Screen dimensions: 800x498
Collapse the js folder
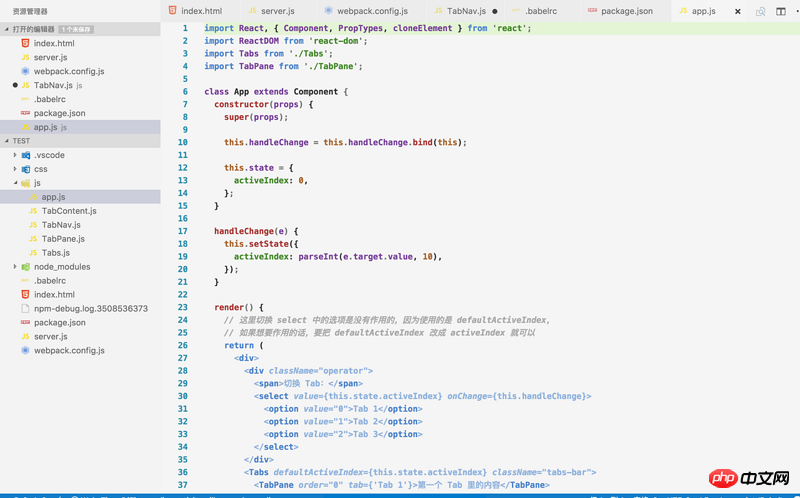pos(15,183)
